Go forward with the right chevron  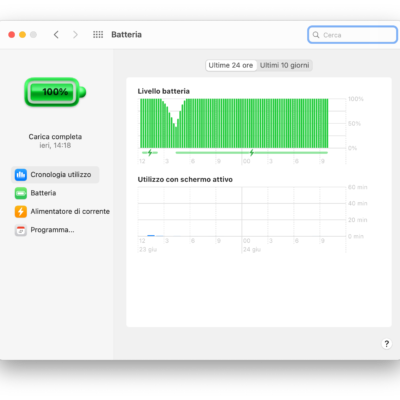75,35
